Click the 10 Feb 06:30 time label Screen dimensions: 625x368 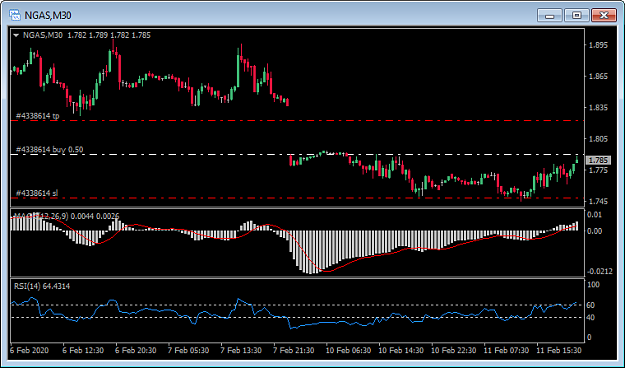tap(348, 350)
